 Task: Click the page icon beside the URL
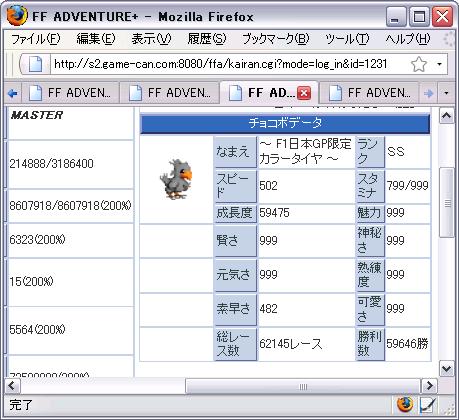point(35,64)
